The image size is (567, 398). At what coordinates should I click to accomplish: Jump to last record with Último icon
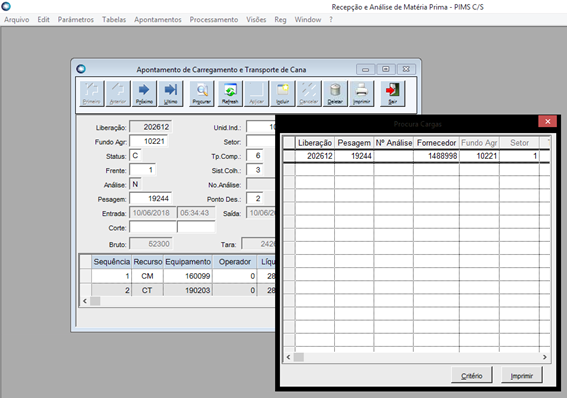pos(171,94)
